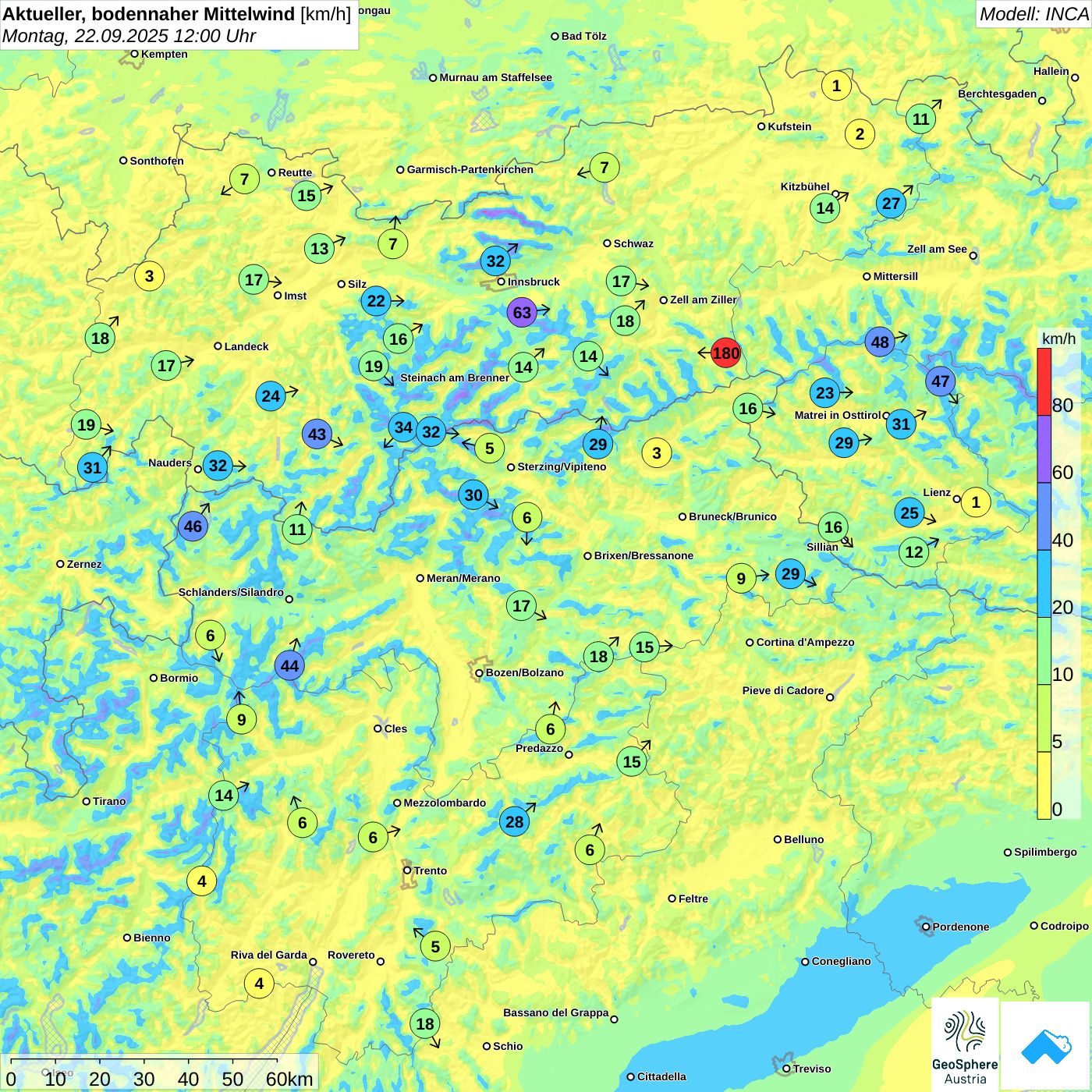Click the Schwaz city label
Viewport: 1092px width, 1092px height.
(x=633, y=243)
